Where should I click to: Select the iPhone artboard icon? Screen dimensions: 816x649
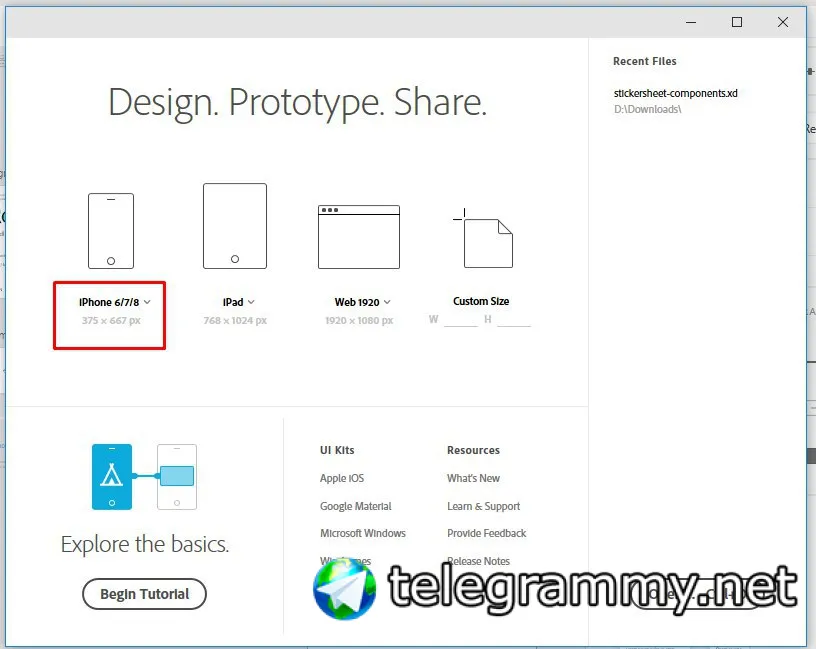[x=111, y=231]
